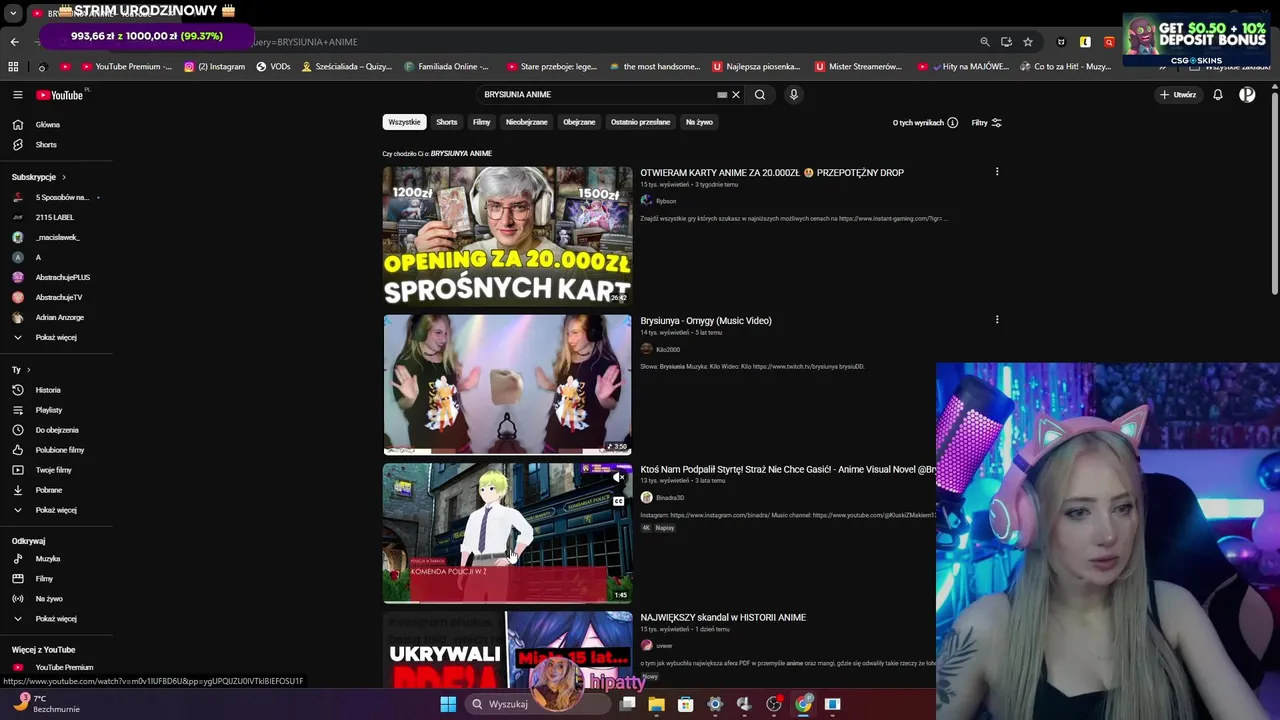Open YouTube notifications bell
1280x720 pixels.
pos(1218,95)
